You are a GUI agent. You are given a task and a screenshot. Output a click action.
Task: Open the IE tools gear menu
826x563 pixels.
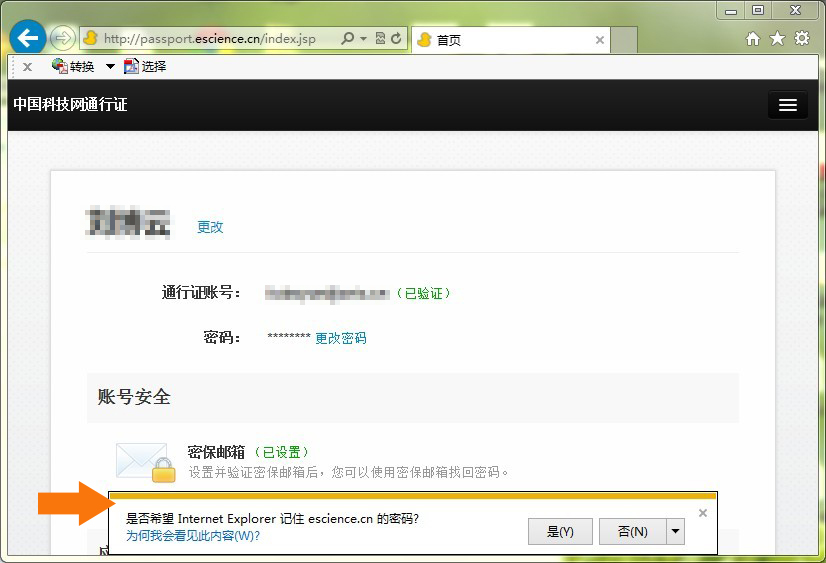pyautogui.click(x=801, y=39)
